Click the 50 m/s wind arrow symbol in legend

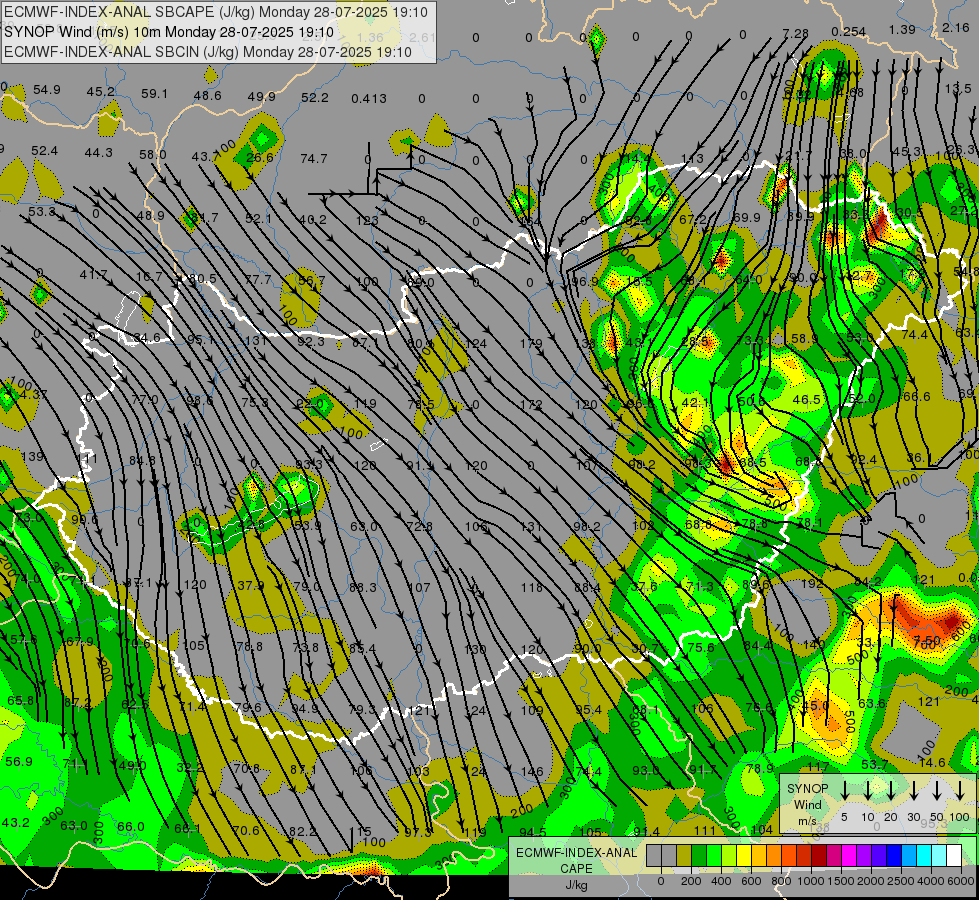937,790
